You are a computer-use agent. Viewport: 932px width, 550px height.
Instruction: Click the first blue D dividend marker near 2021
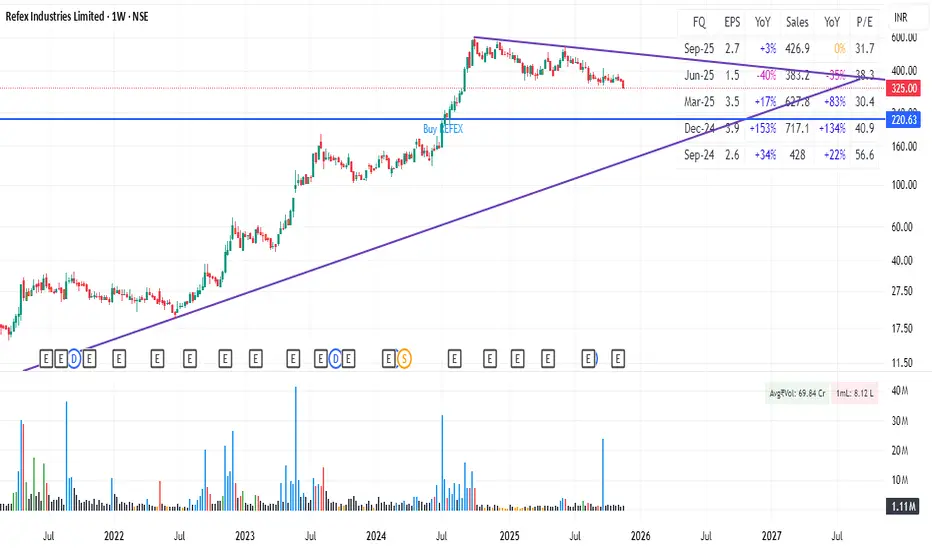point(74,359)
